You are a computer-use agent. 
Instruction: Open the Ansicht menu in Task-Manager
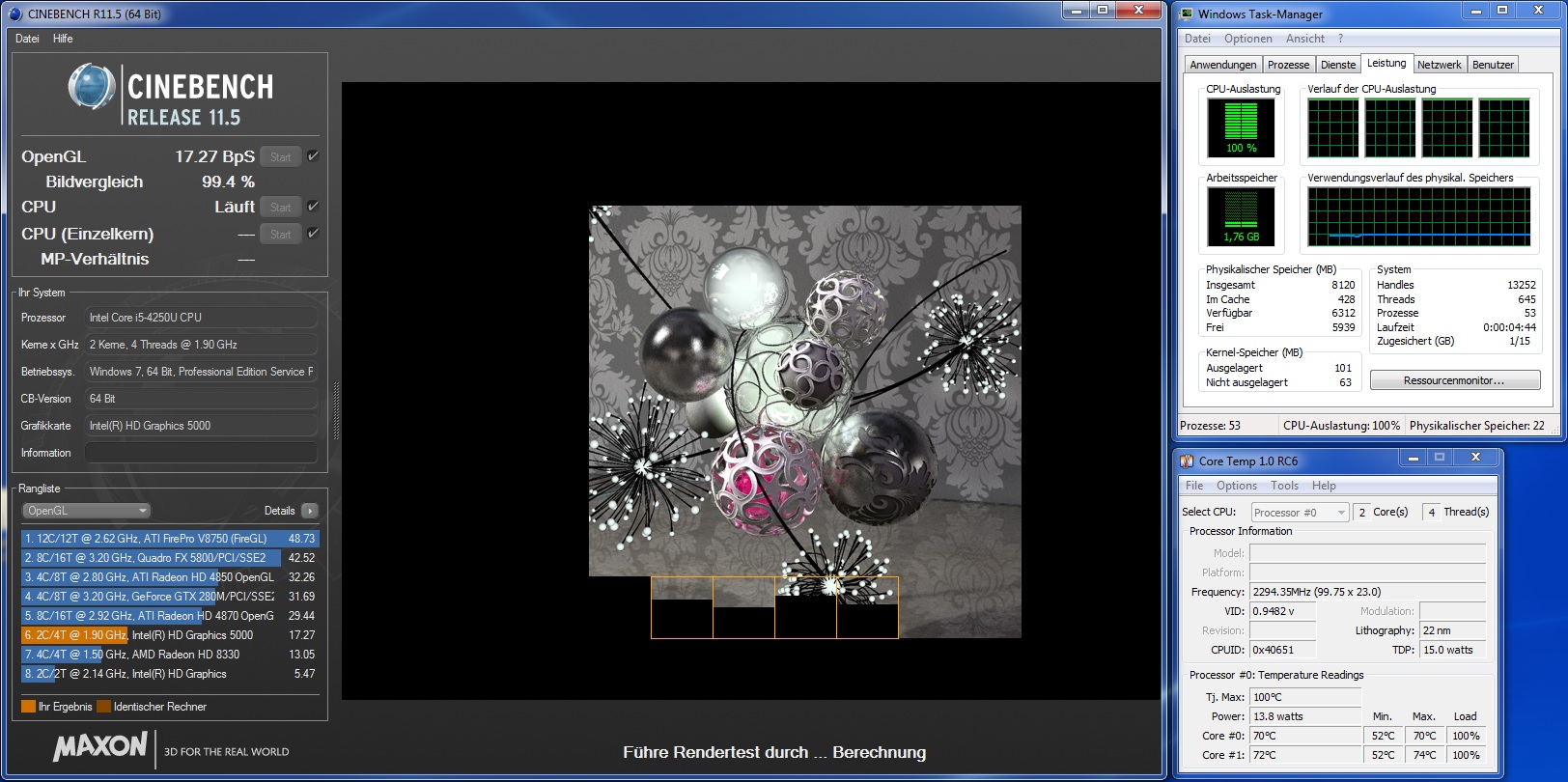point(1304,39)
